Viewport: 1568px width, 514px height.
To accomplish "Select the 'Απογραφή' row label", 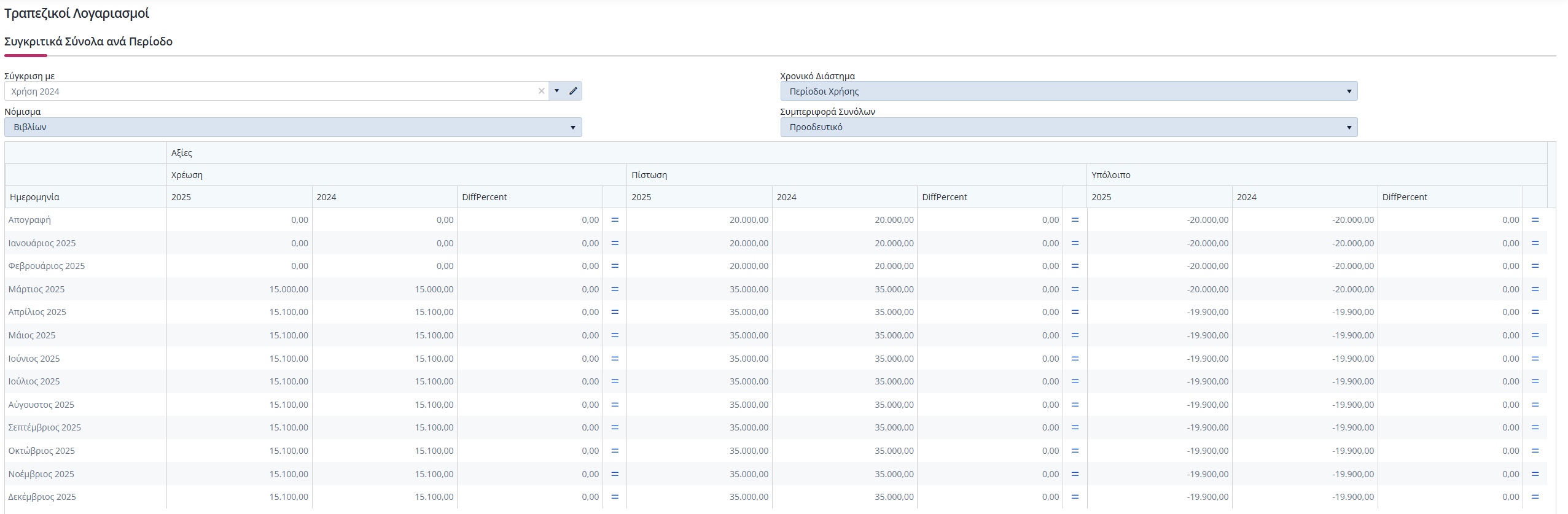I will pyautogui.click(x=29, y=220).
